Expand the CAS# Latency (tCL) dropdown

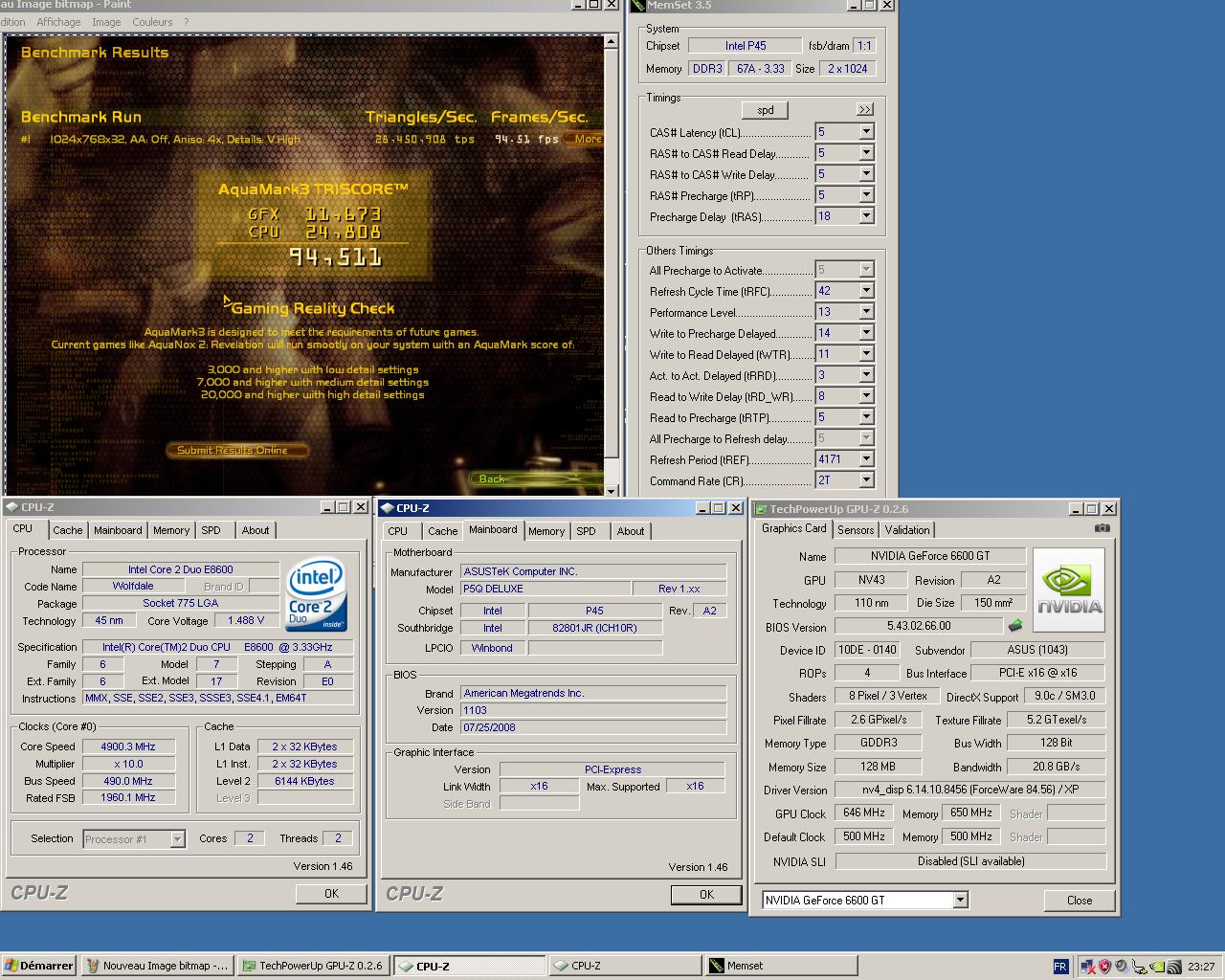pyautogui.click(x=866, y=132)
